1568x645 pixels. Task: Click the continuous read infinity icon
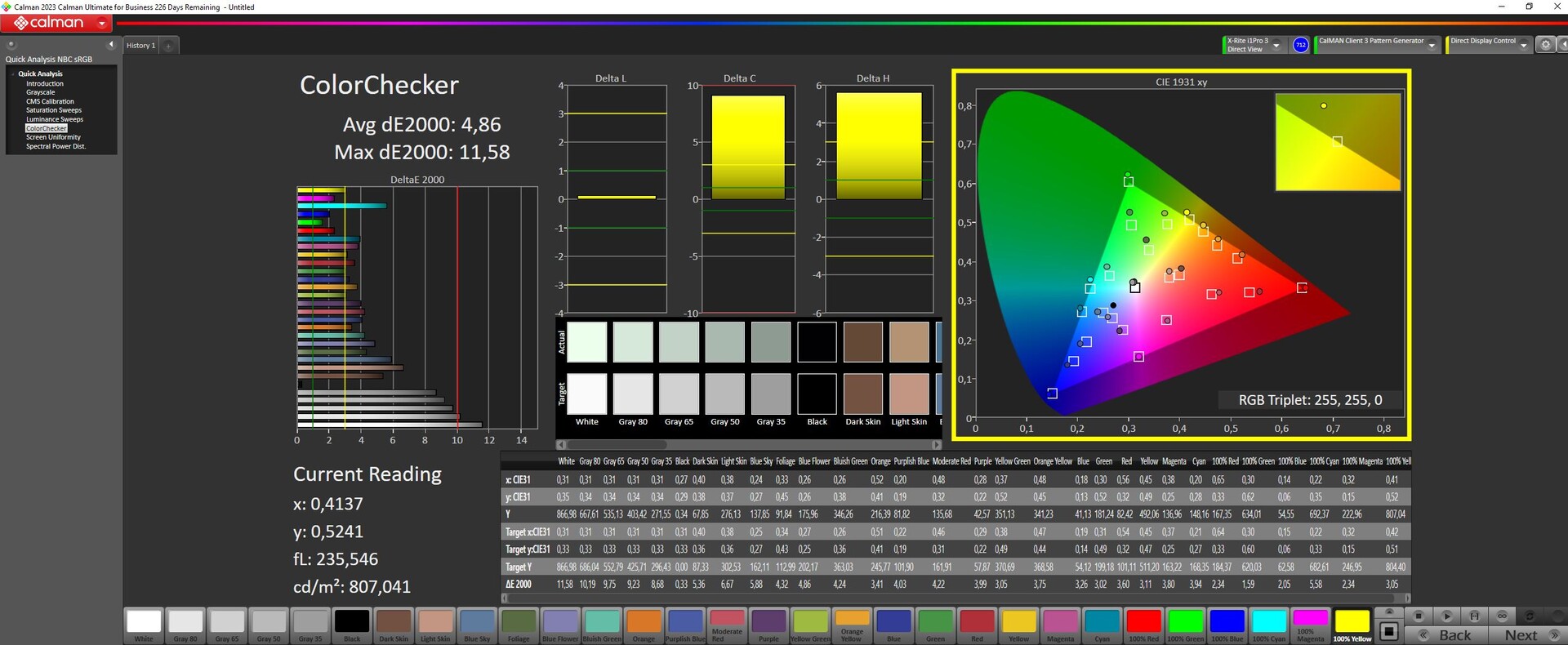pyautogui.click(x=1502, y=616)
